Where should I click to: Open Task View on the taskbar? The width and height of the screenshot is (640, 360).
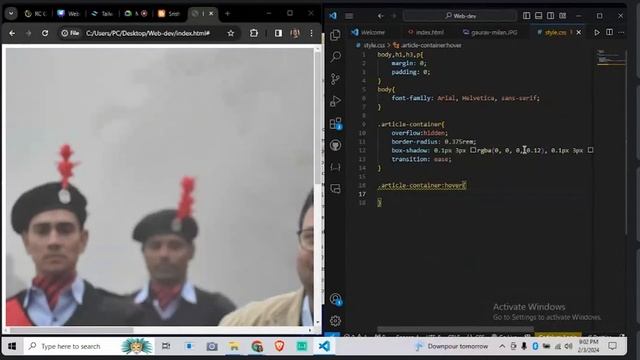pyautogui.click(x=166, y=346)
